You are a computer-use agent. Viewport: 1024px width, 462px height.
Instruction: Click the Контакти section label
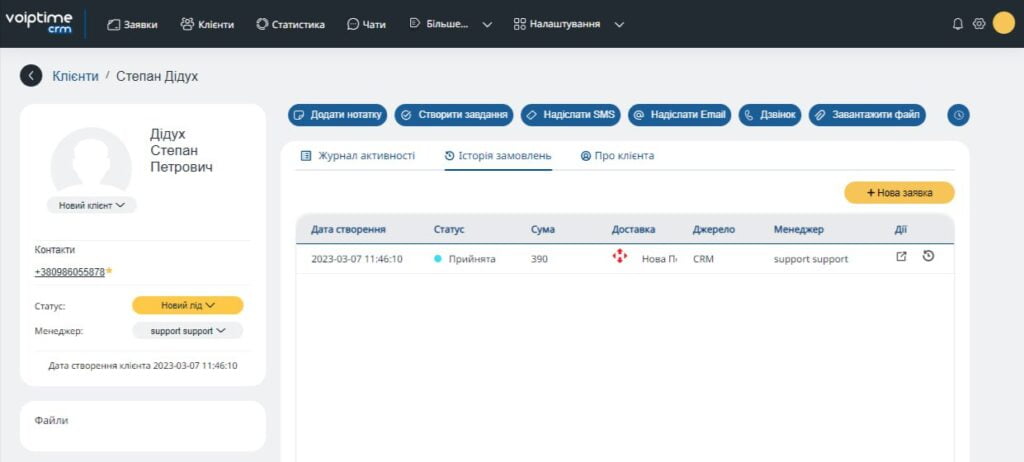[55, 250]
